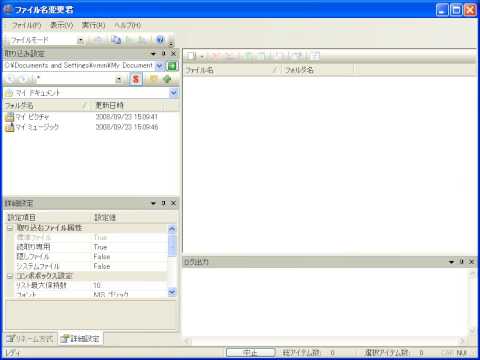This screenshot has height=360, width=480.
Task: Click the マイ ピクチャ folder icon
Action: [10, 117]
